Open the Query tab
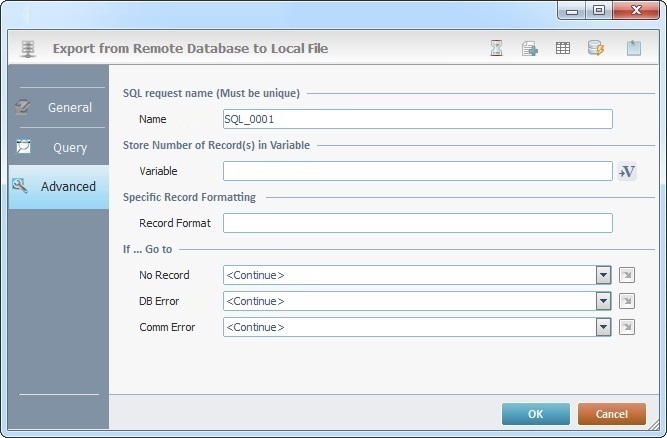Image resolution: width=667 pixels, height=438 pixels. [x=58, y=147]
